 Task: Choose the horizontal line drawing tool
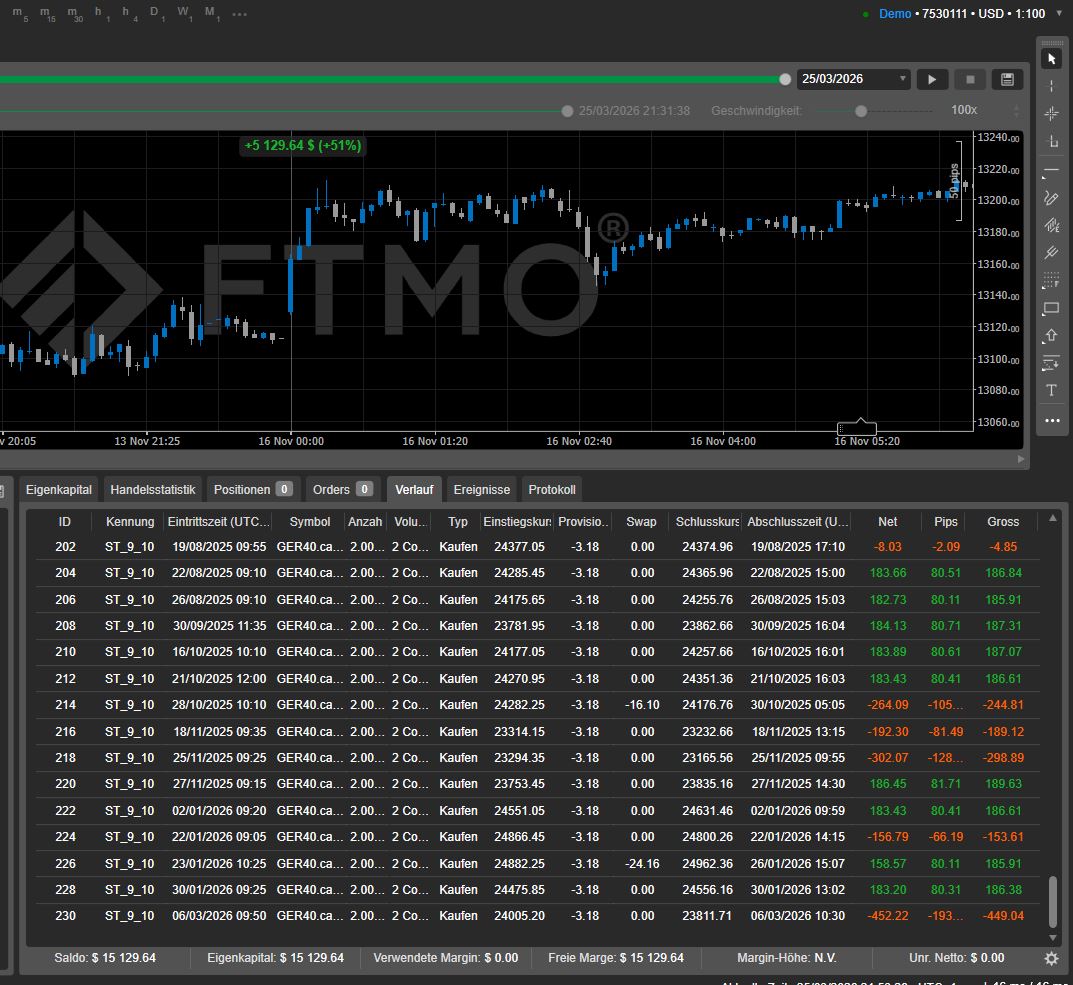pyautogui.click(x=1051, y=171)
